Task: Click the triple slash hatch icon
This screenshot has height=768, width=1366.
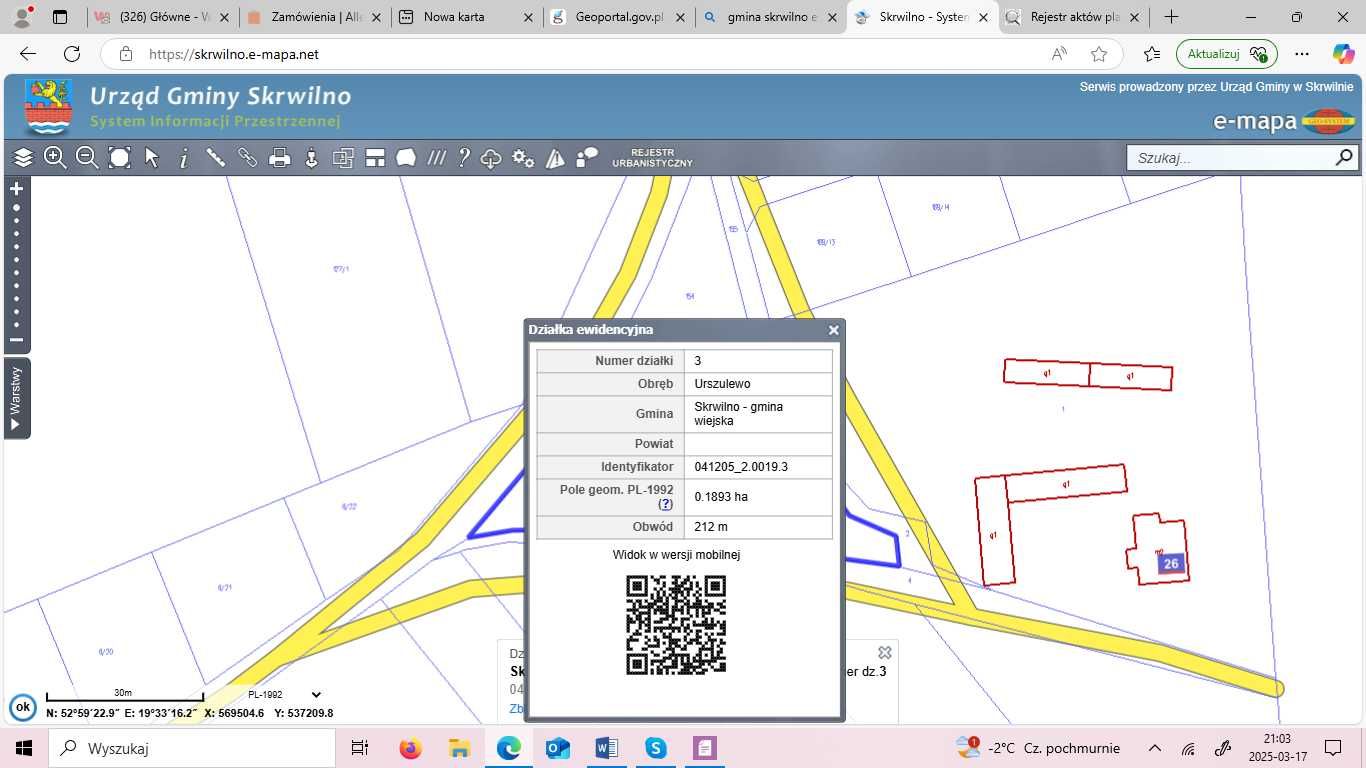Action: coord(436,158)
